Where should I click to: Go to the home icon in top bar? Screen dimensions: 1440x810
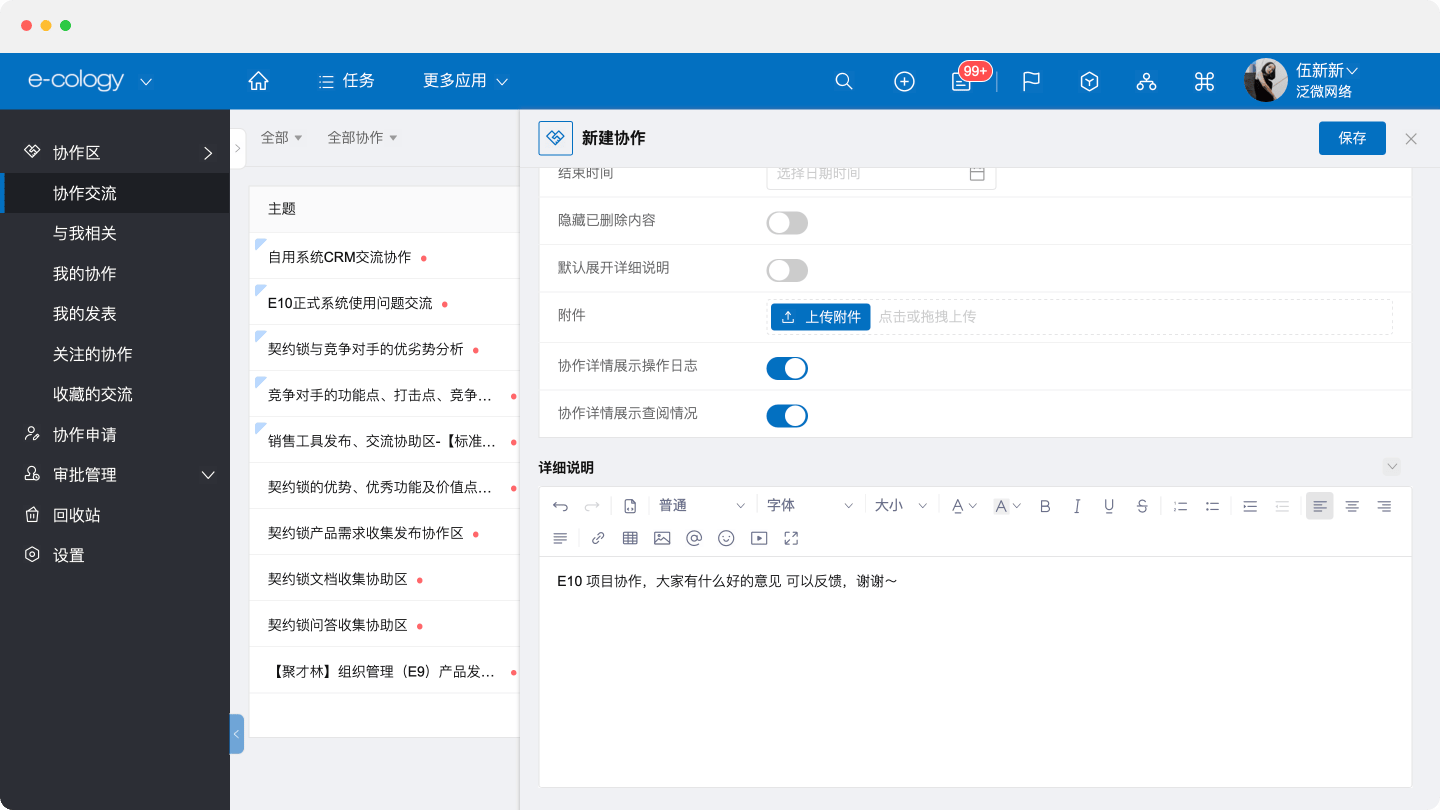(x=258, y=81)
